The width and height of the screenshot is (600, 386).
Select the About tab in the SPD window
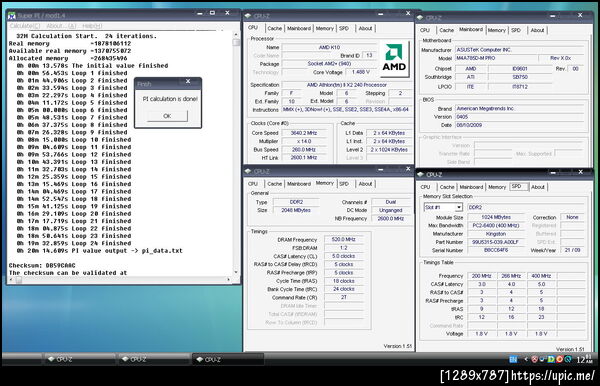click(x=538, y=187)
